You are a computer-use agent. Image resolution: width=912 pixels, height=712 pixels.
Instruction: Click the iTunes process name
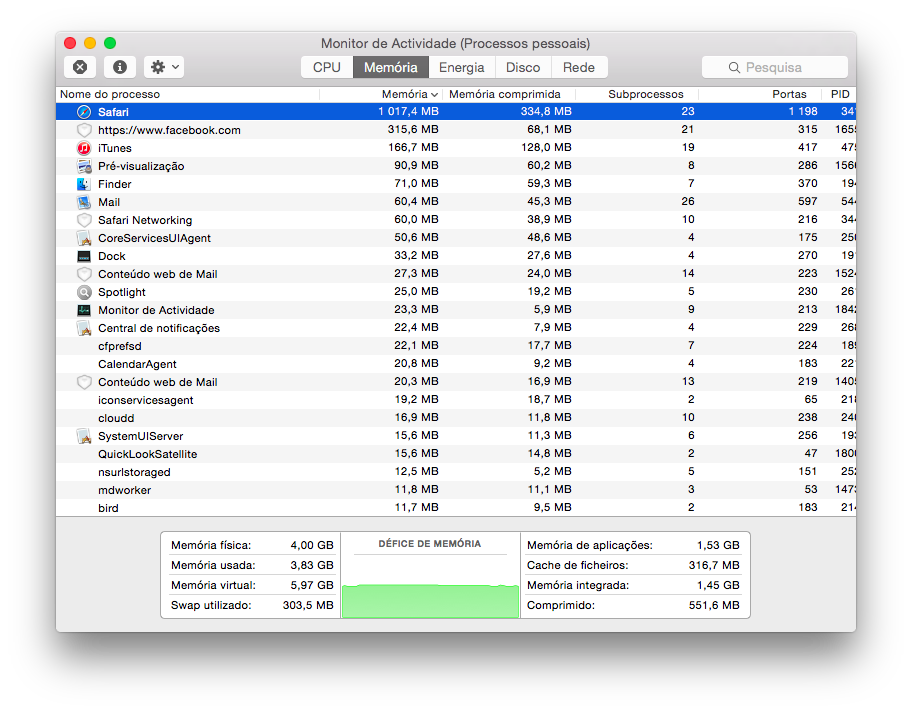coord(115,148)
